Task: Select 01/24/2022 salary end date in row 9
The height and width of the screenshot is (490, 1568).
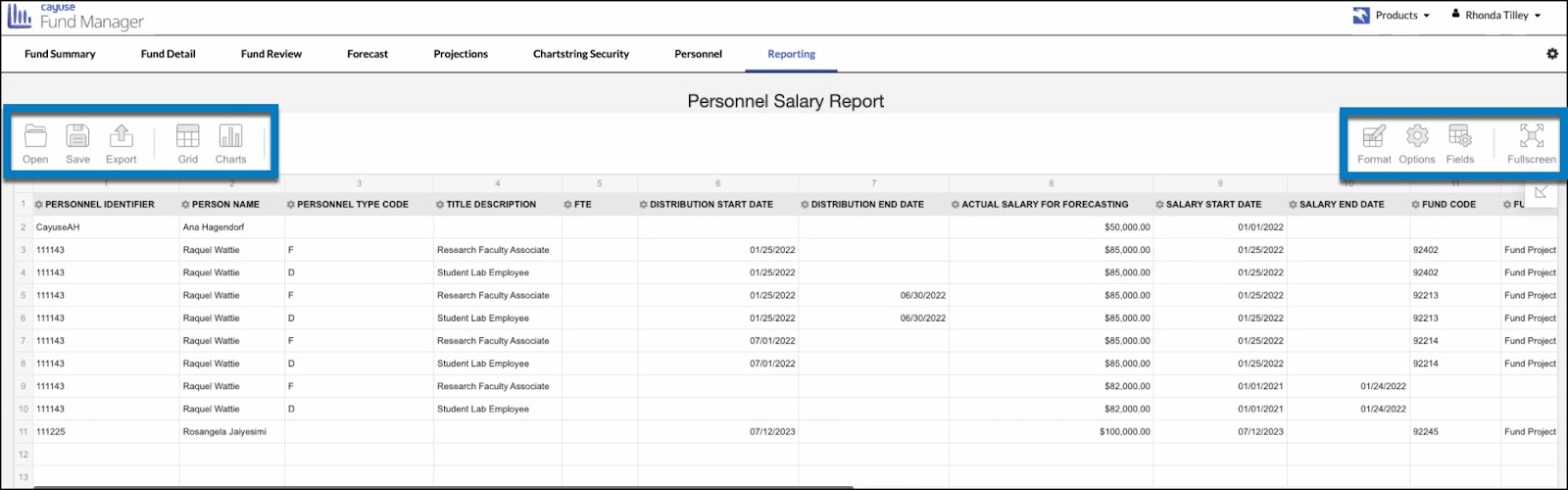Action: click(1348, 386)
